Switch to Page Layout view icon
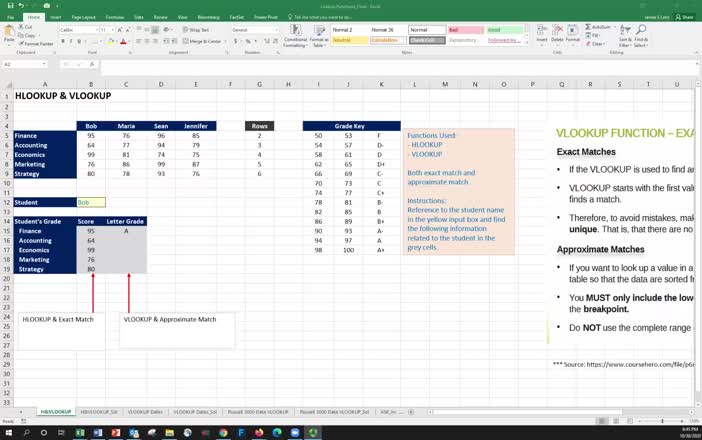702x440 pixels. click(x=616, y=421)
